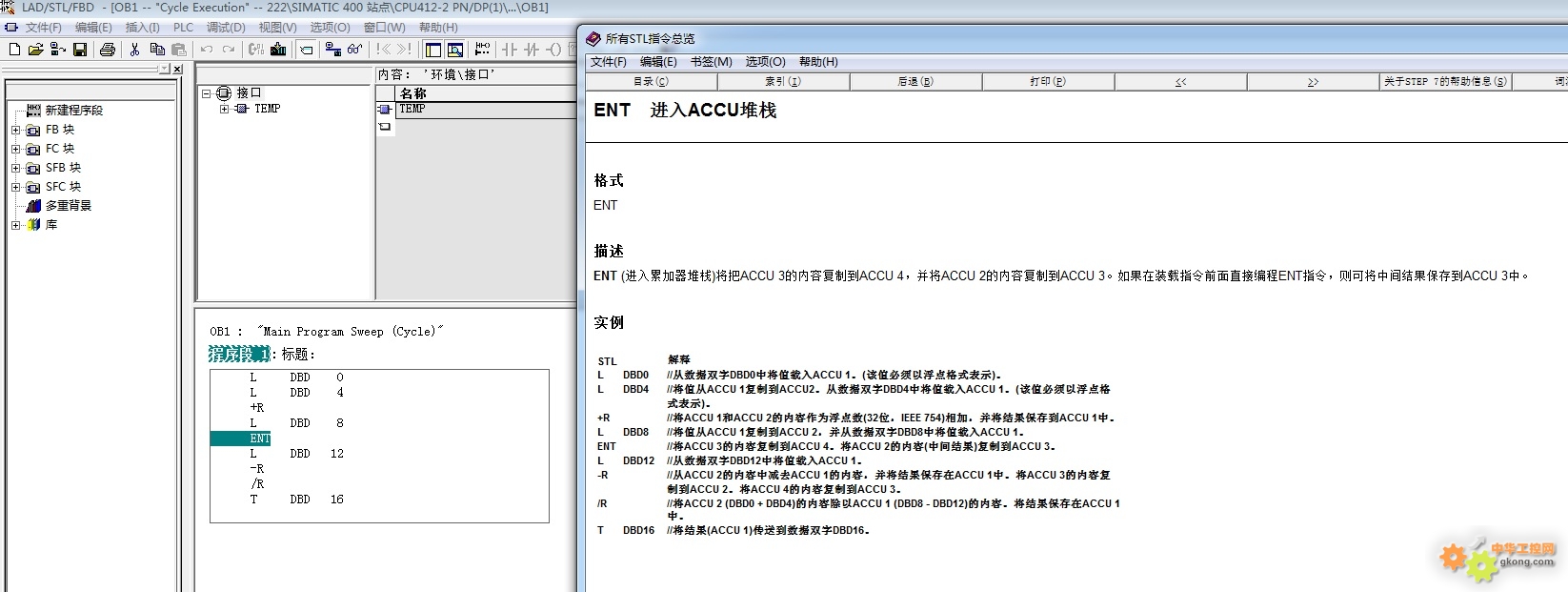Image resolution: width=1568 pixels, height=592 pixels.
Task: Toggle the details view toolbar icon
Action: [x=455, y=49]
